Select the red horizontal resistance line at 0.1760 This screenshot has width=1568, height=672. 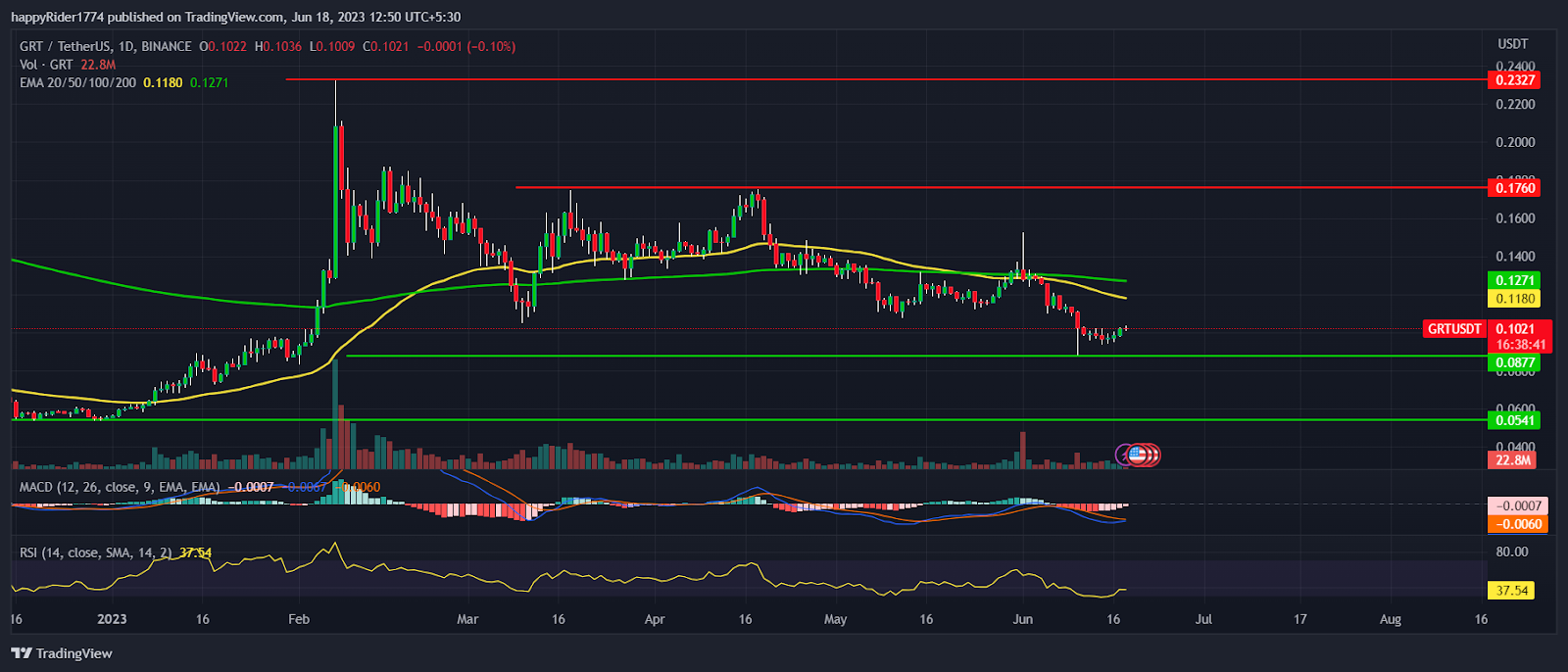[x=1001, y=187]
